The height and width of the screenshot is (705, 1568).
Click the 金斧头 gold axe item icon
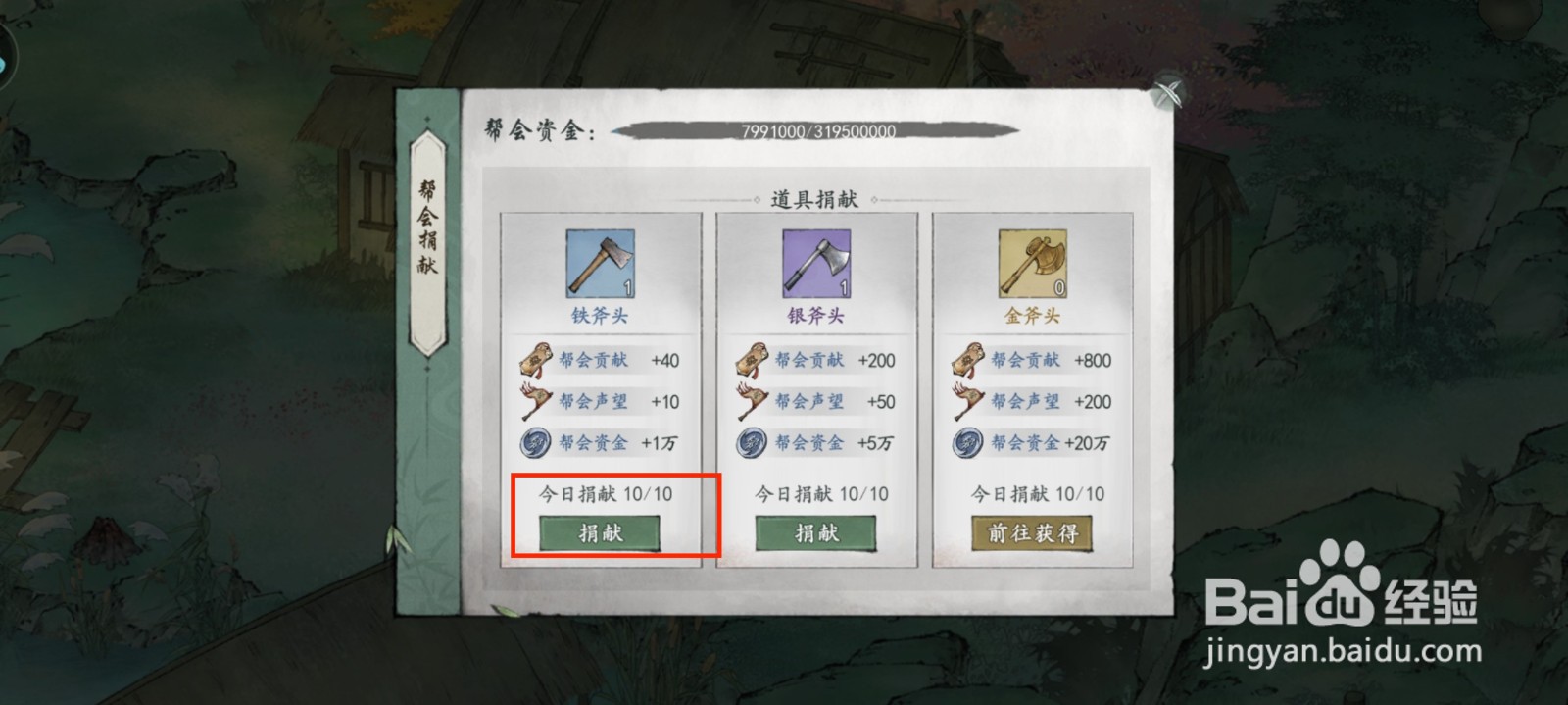pos(1033,264)
